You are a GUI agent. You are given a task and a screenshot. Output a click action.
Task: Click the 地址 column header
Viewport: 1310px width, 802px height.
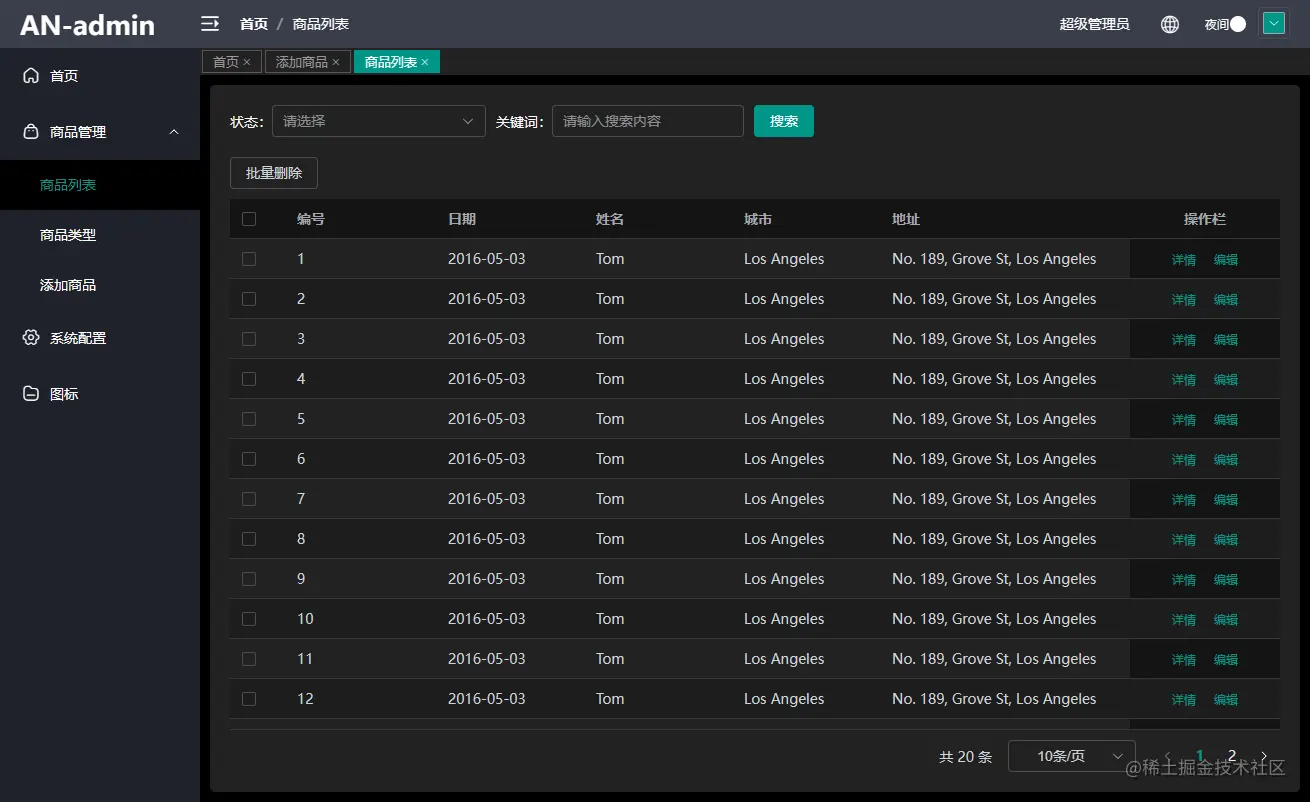(906, 219)
